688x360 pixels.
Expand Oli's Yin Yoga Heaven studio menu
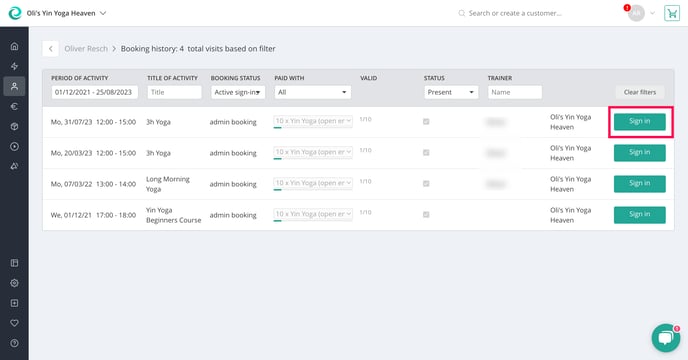click(x=66, y=13)
